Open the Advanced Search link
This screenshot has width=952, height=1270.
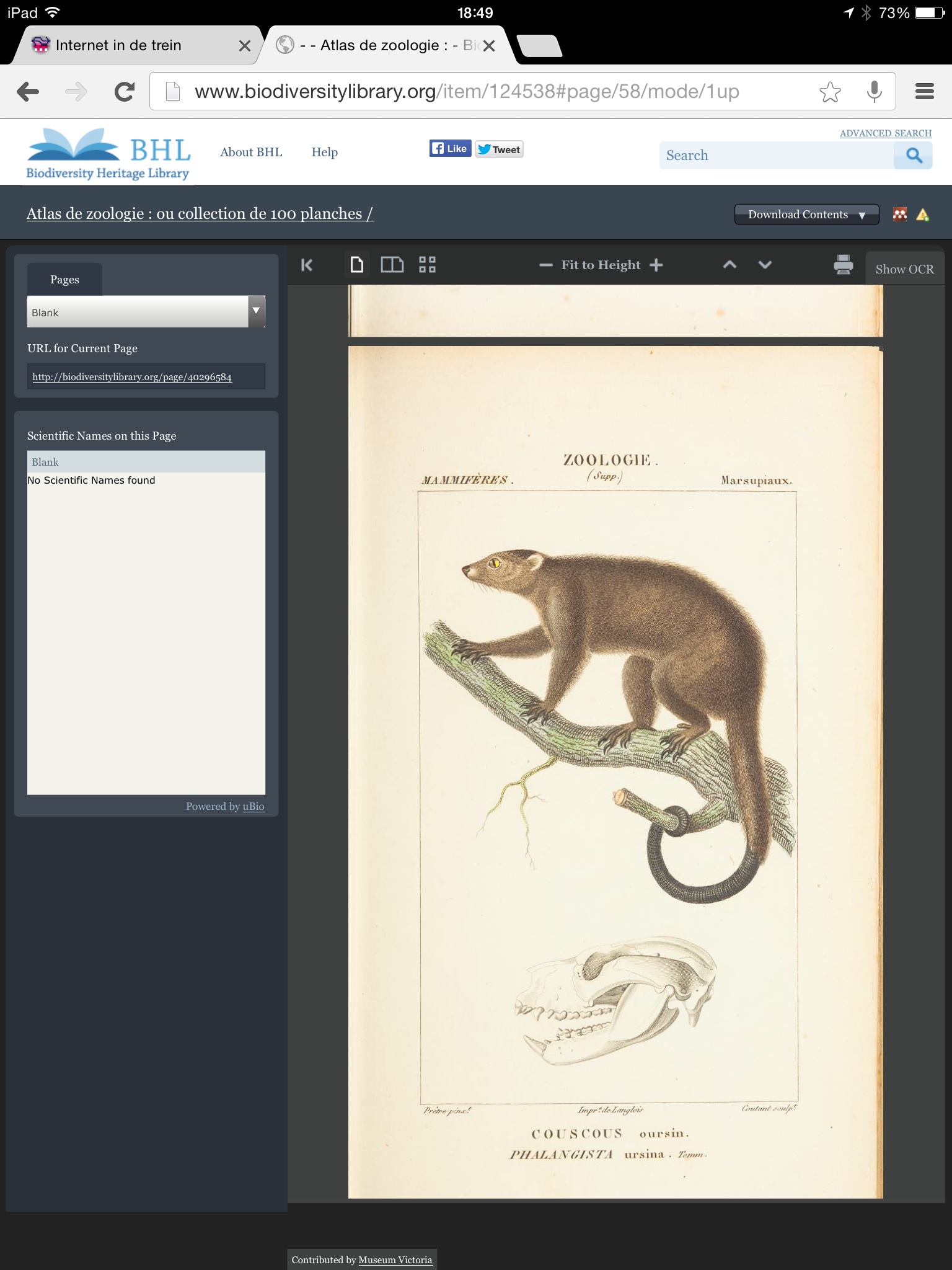coord(885,133)
